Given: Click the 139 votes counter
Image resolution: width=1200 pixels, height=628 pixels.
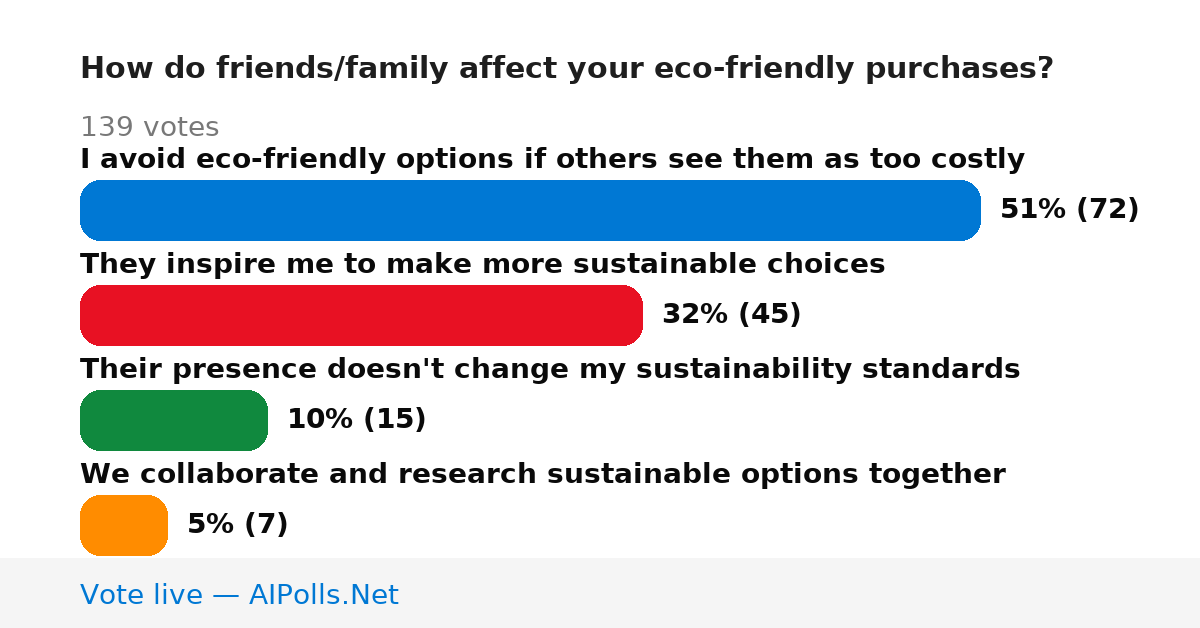Looking at the screenshot, I should coord(149,127).
